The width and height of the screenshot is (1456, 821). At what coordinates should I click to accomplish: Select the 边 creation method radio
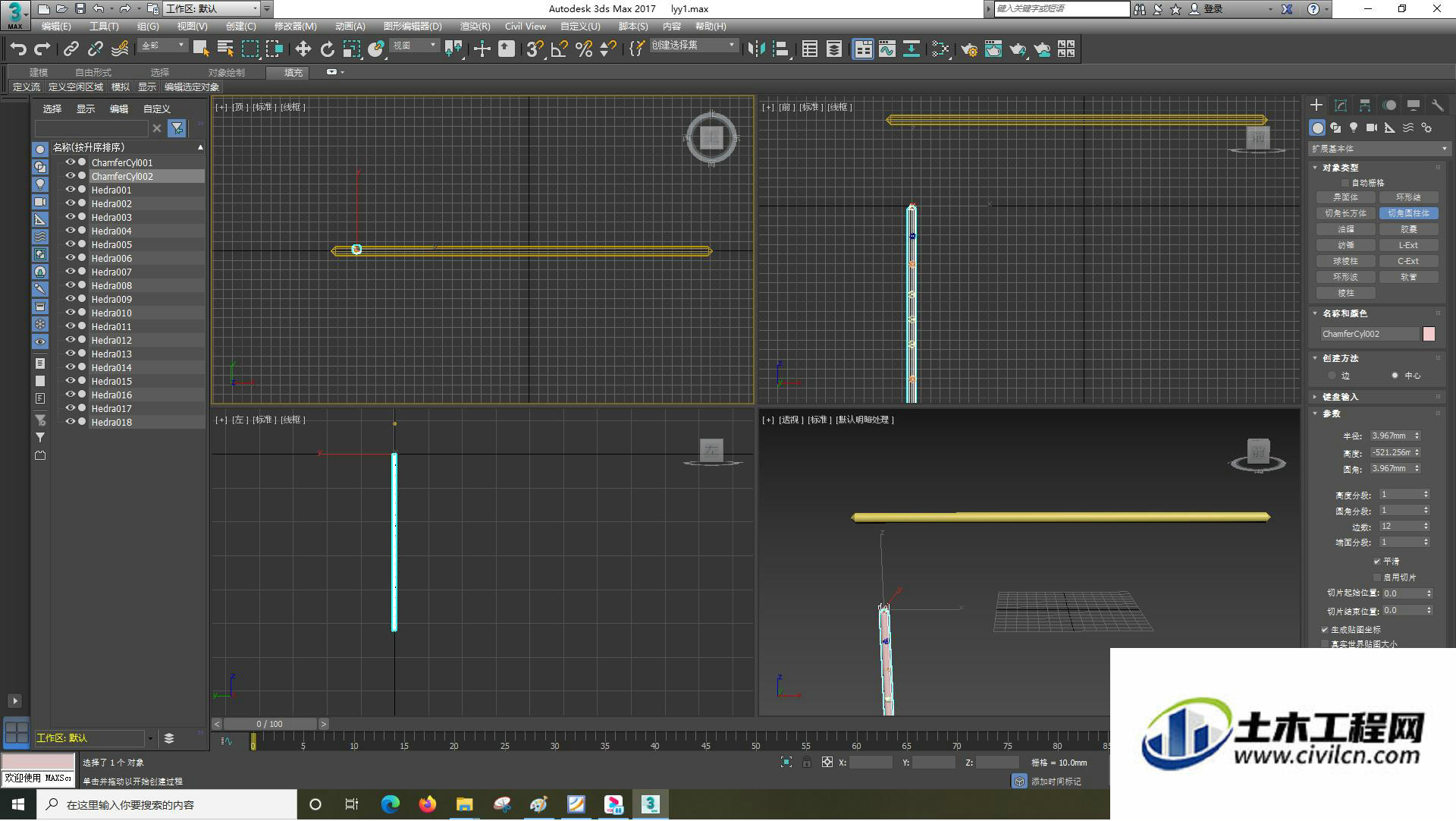[1332, 376]
